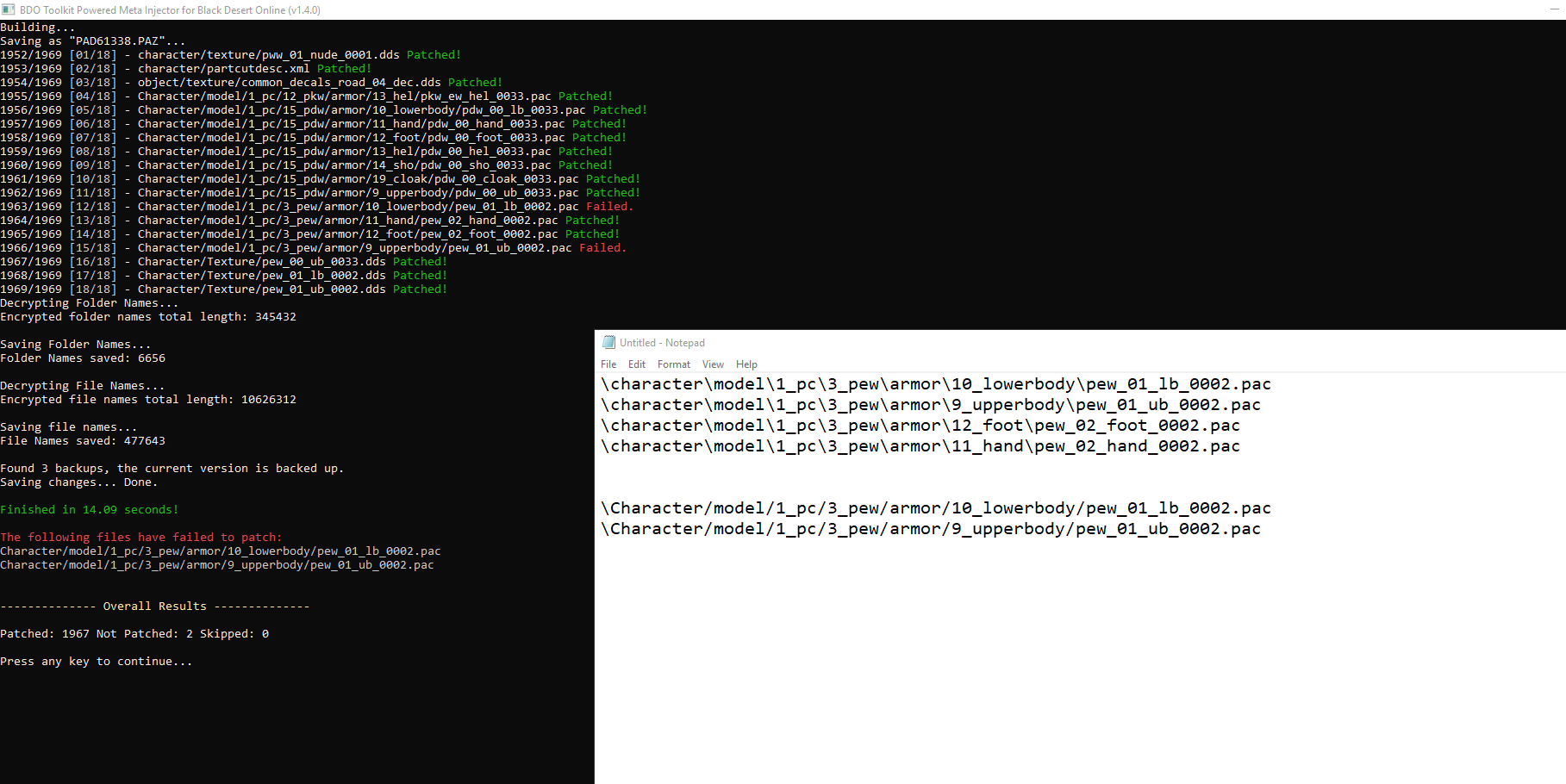Open Notepad's Format menu

[673, 364]
